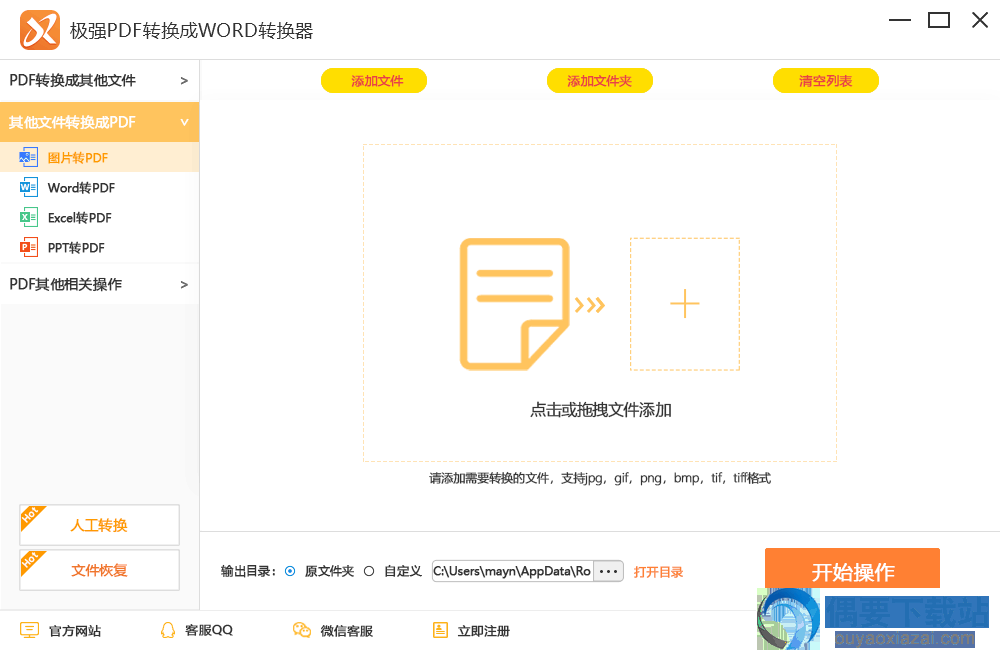Click the large document icon
Screen dimensions: 1000x650
pyautogui.click(x=515, y=304)
